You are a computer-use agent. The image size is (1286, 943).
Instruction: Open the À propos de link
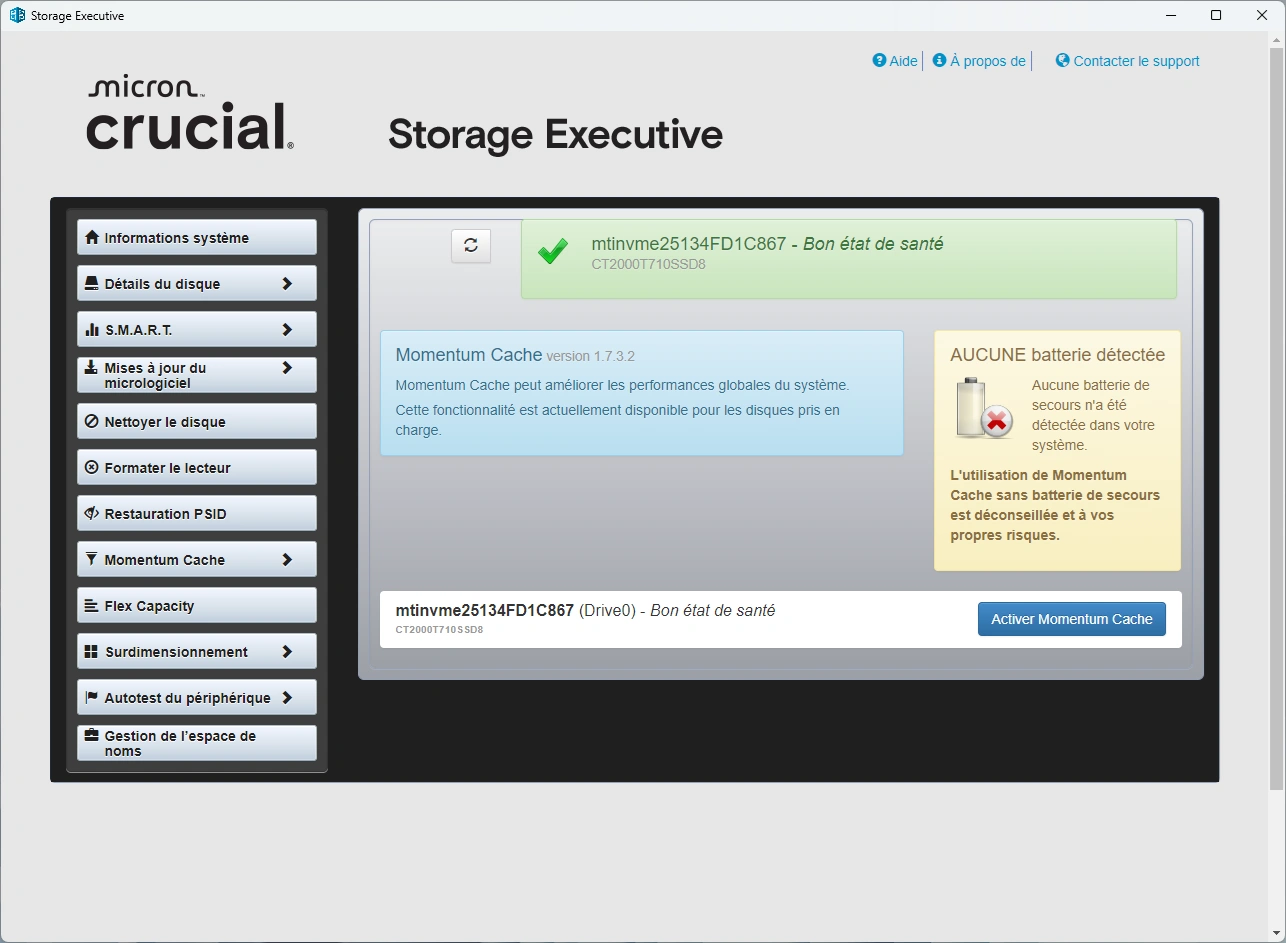(979, 61)
